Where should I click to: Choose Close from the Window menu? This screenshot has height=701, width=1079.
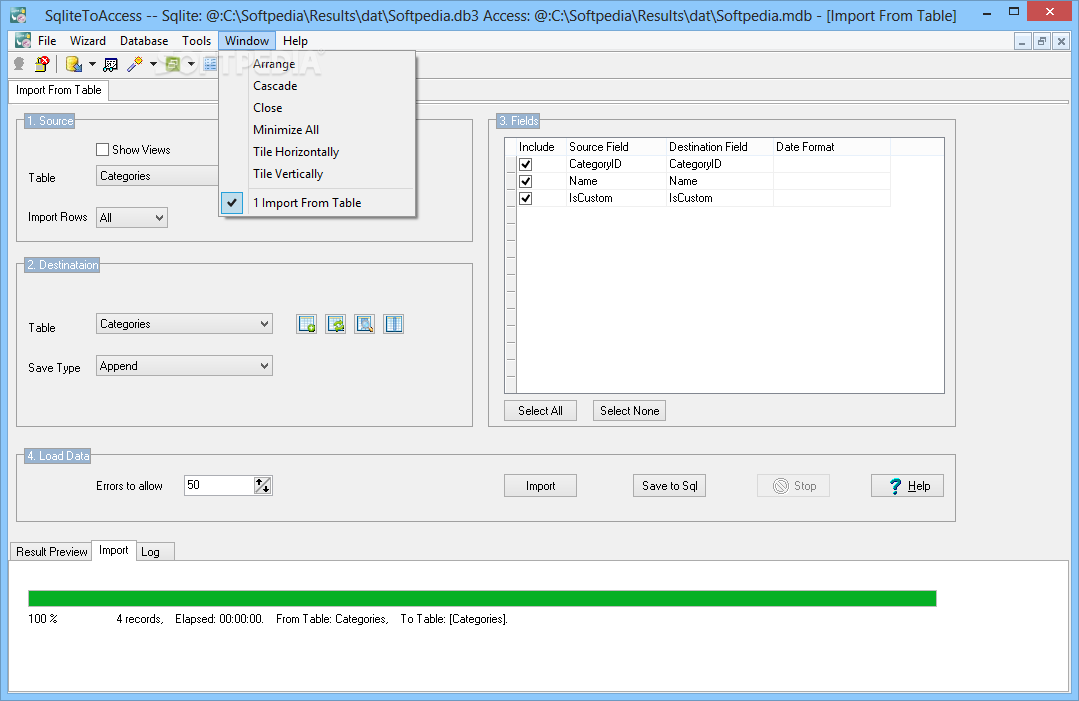click(317, 108)
